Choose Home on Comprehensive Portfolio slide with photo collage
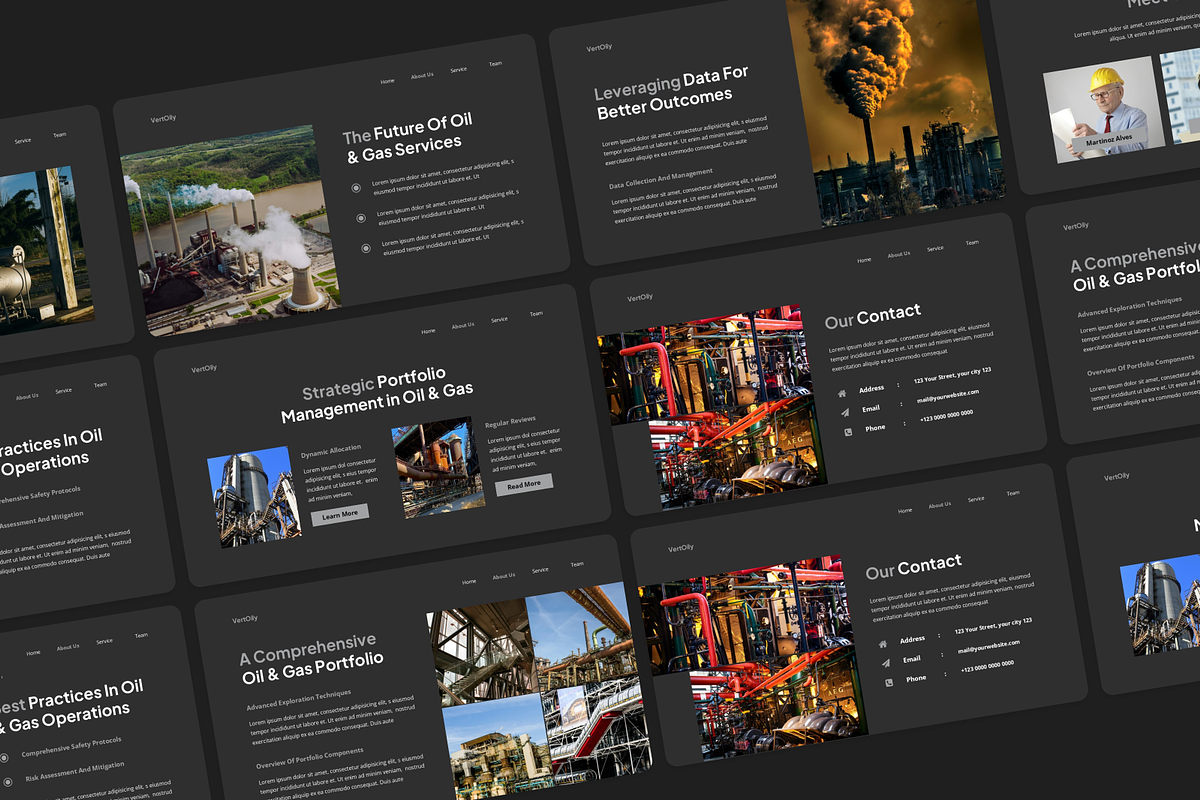 (x=469, y=582)
